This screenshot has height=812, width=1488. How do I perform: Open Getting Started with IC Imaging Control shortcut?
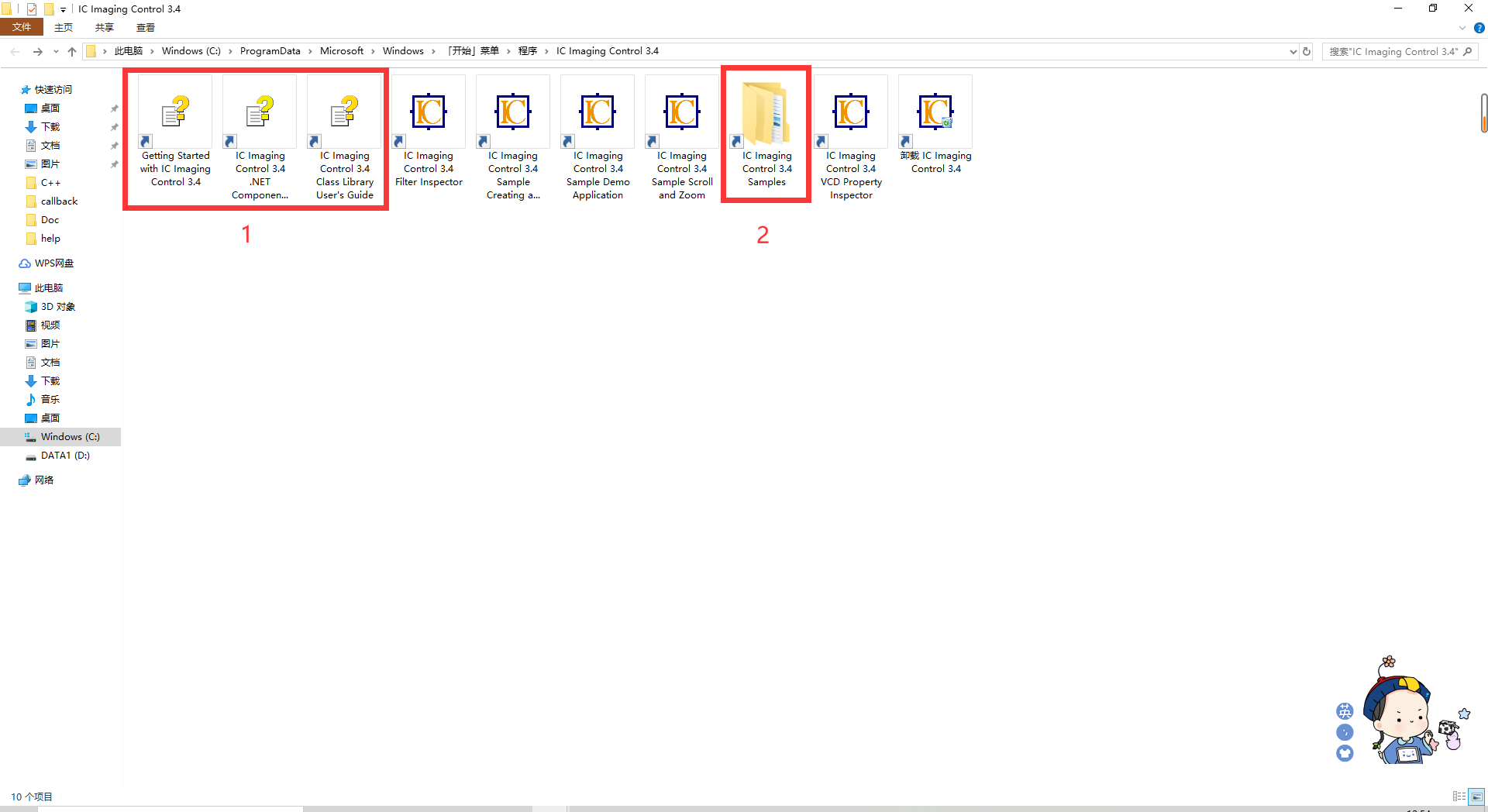coord(175,132)
